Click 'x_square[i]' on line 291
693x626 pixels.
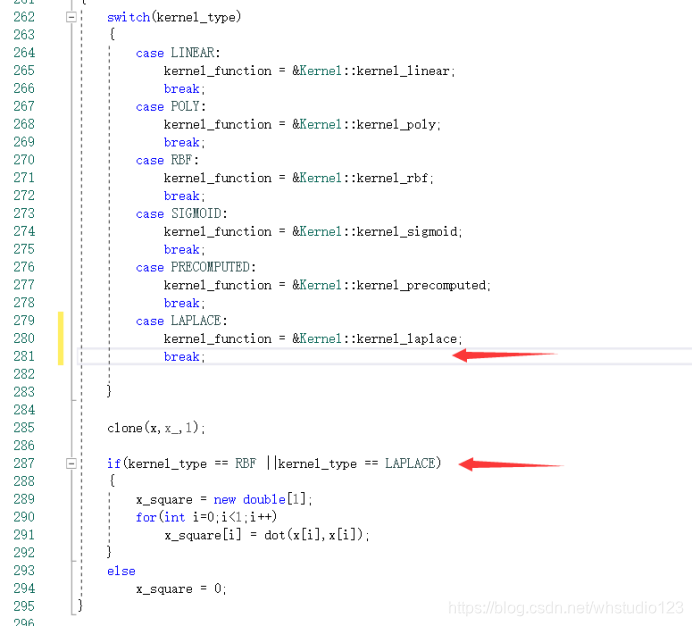[x=203, y=535]
